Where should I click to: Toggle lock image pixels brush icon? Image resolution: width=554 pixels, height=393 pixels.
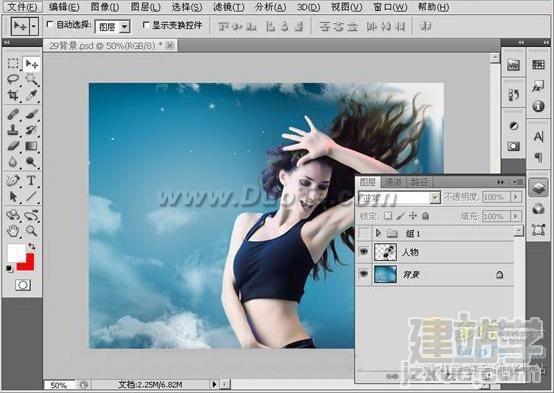pyautogui.click(x=400, y=216)
